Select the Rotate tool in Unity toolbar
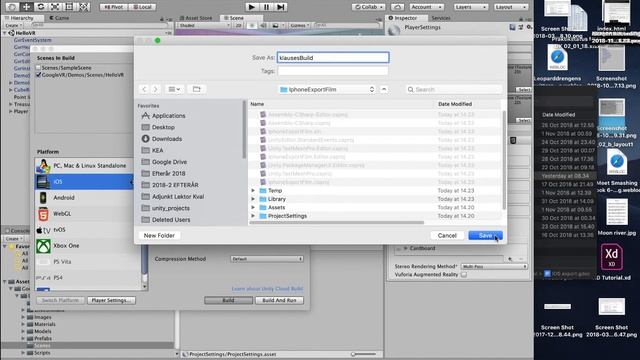Screen dimensions: 640x360 coord(40,7)
